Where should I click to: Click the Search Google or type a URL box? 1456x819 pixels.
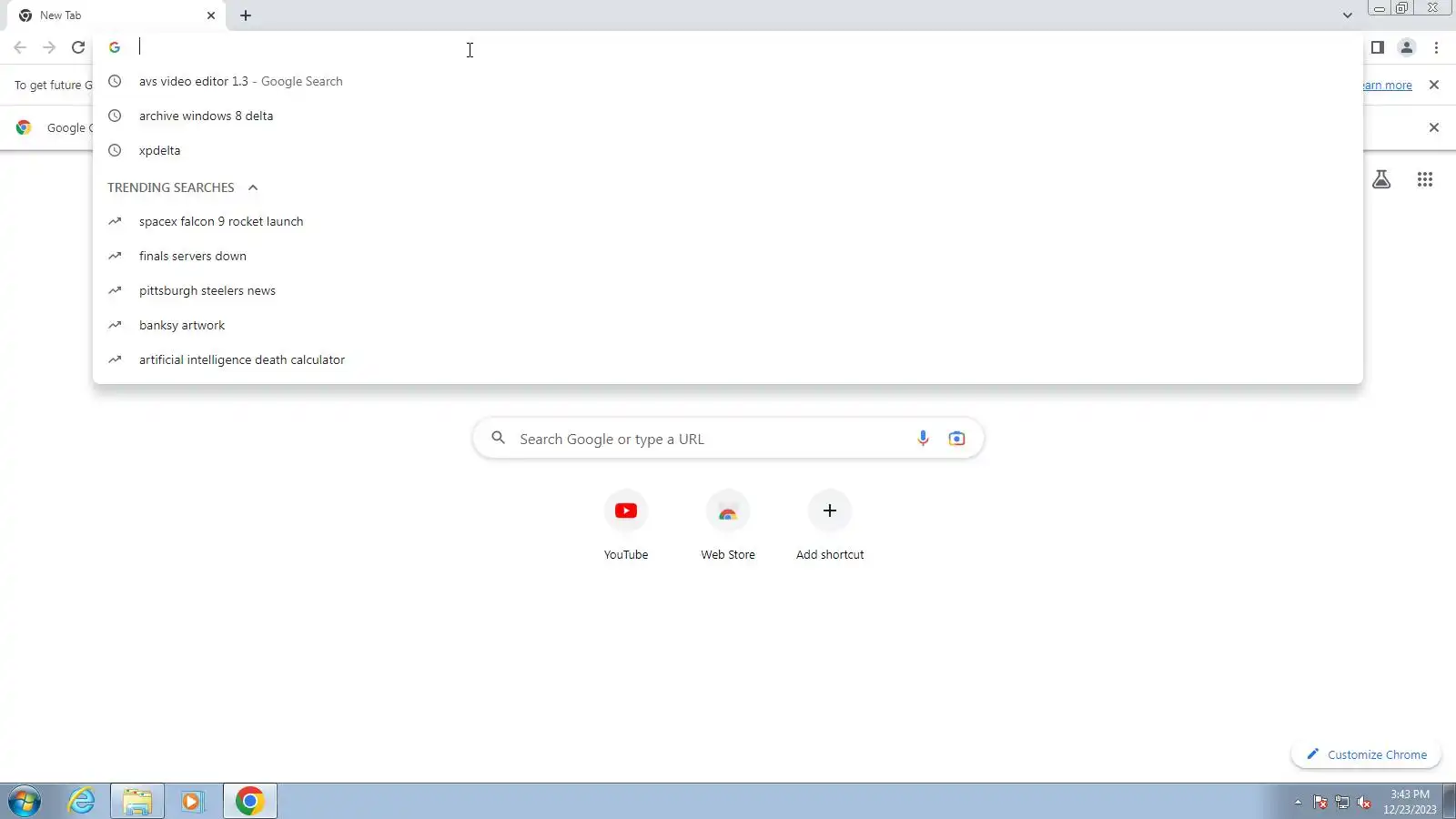(728, 439)
